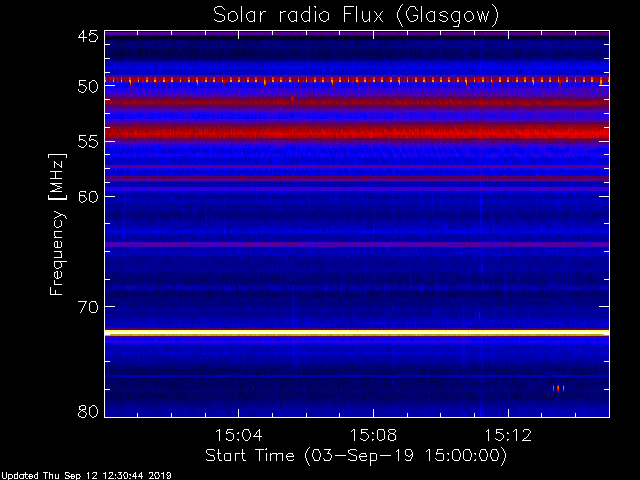The image size is (640, 480).
Task: Click the 15:04 time tick label
Action: tap(238, 435)
